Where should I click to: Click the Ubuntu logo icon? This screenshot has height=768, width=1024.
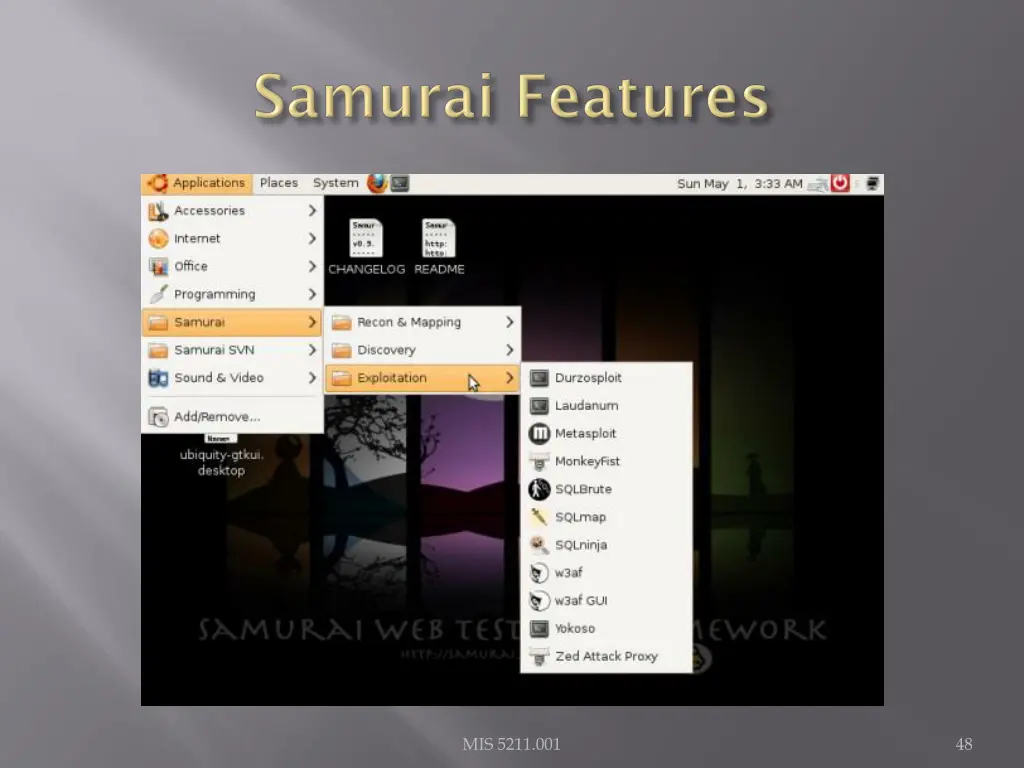pyautogui.click(x=157, y=184)
